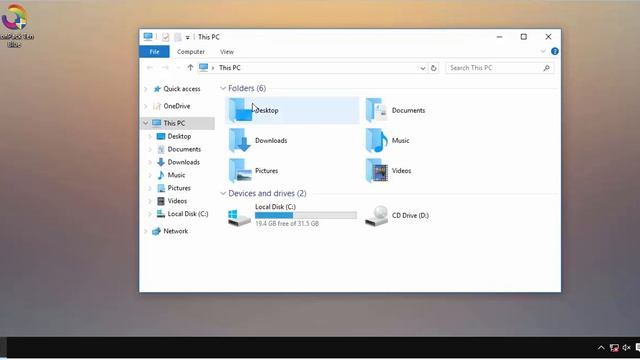The width and height of the screenshot is (640, 360).
Task: Click the This PC system icon in title bar
Action: (x=148, y=37)
